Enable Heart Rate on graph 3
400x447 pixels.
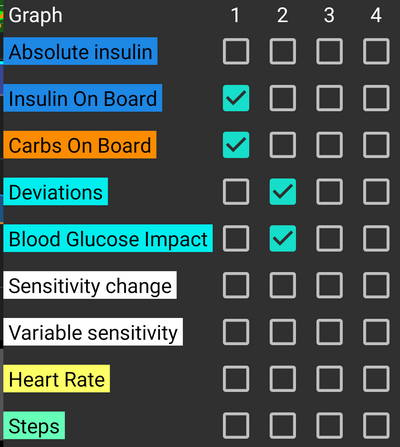click(329, 379)
